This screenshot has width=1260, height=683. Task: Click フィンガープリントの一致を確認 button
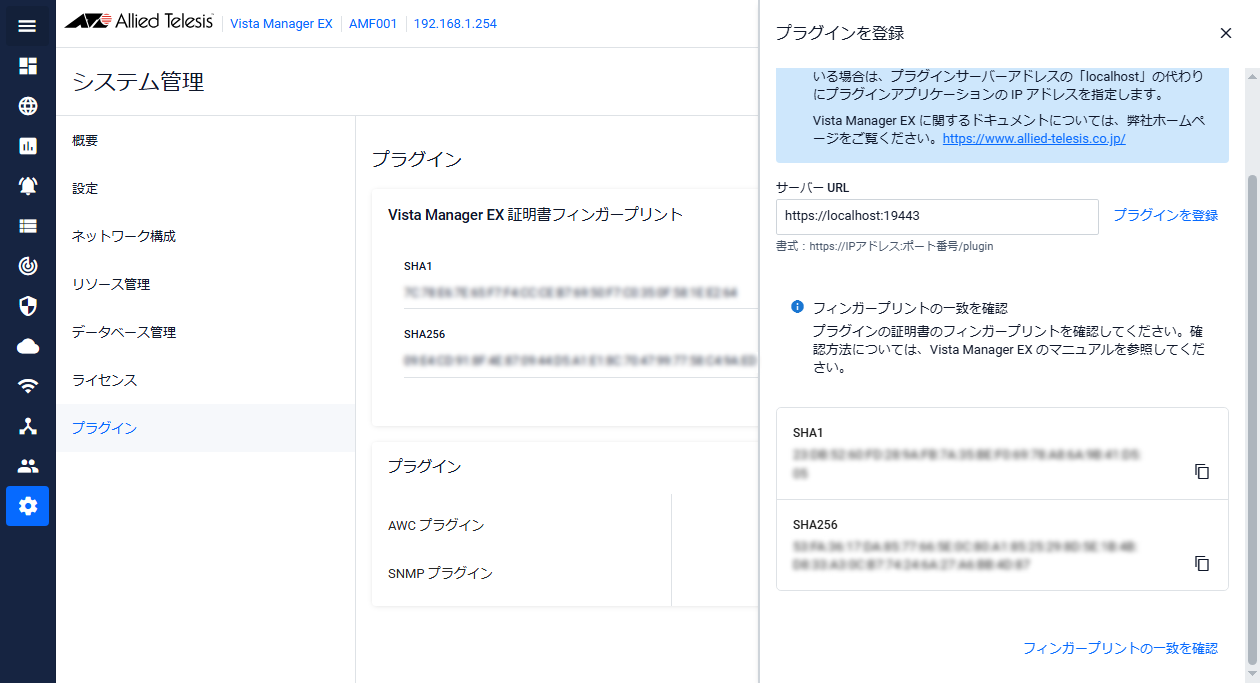coord(1120,648)
